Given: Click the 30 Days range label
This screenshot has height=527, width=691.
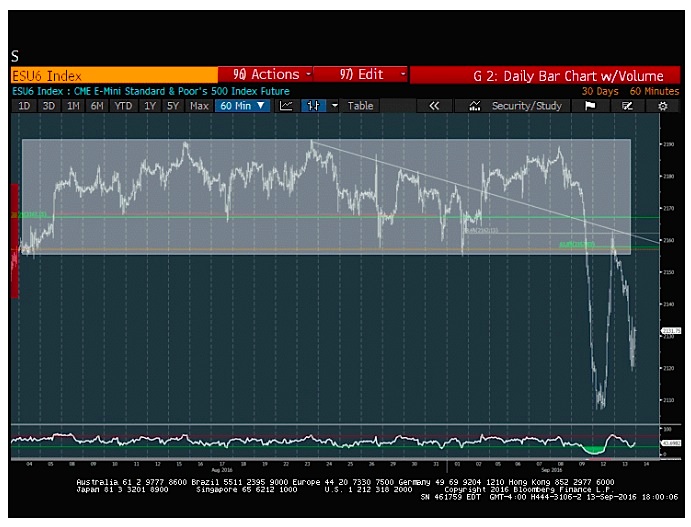Looking at the screenshot, I should click(x=600, y=91).
